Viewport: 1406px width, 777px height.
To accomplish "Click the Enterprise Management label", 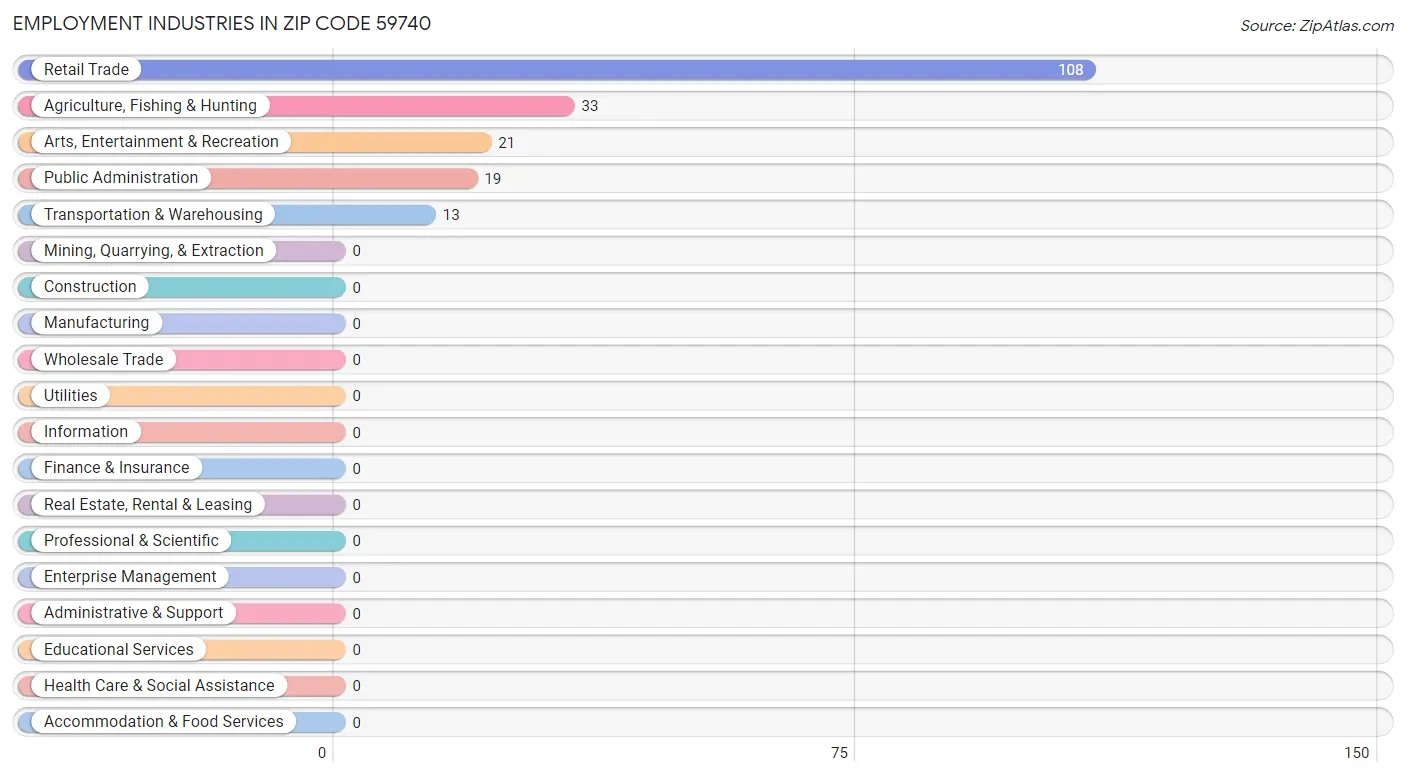I will (x=130, y=577).
